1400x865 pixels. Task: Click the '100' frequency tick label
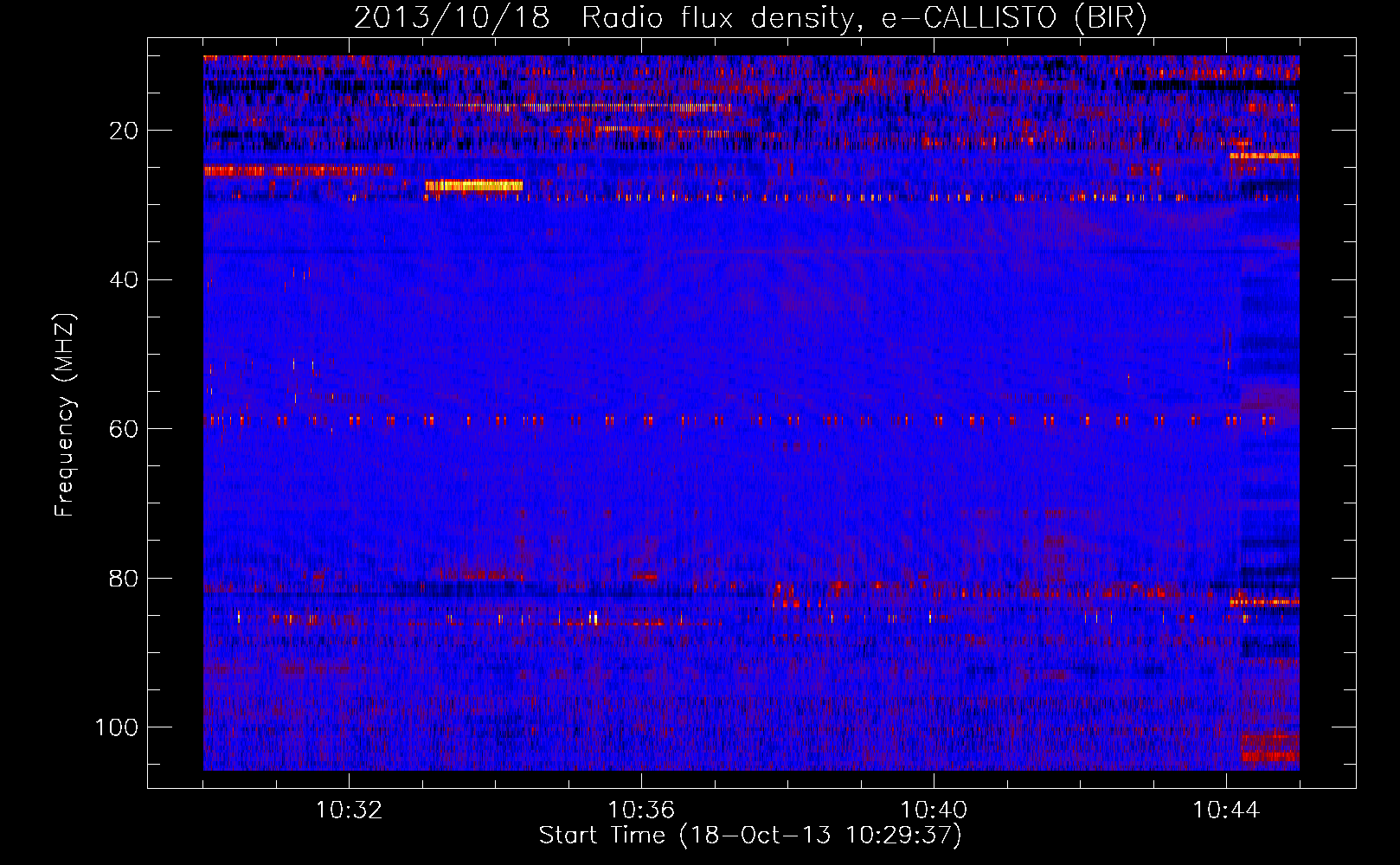[117, 727]
